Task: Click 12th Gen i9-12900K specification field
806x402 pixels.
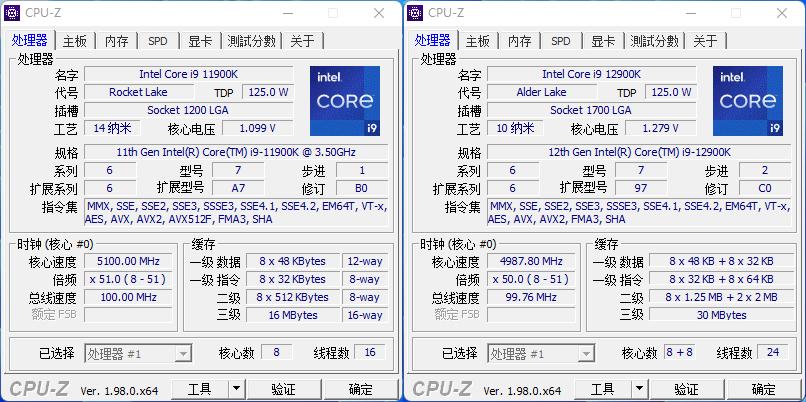Action: pos(639,152)
